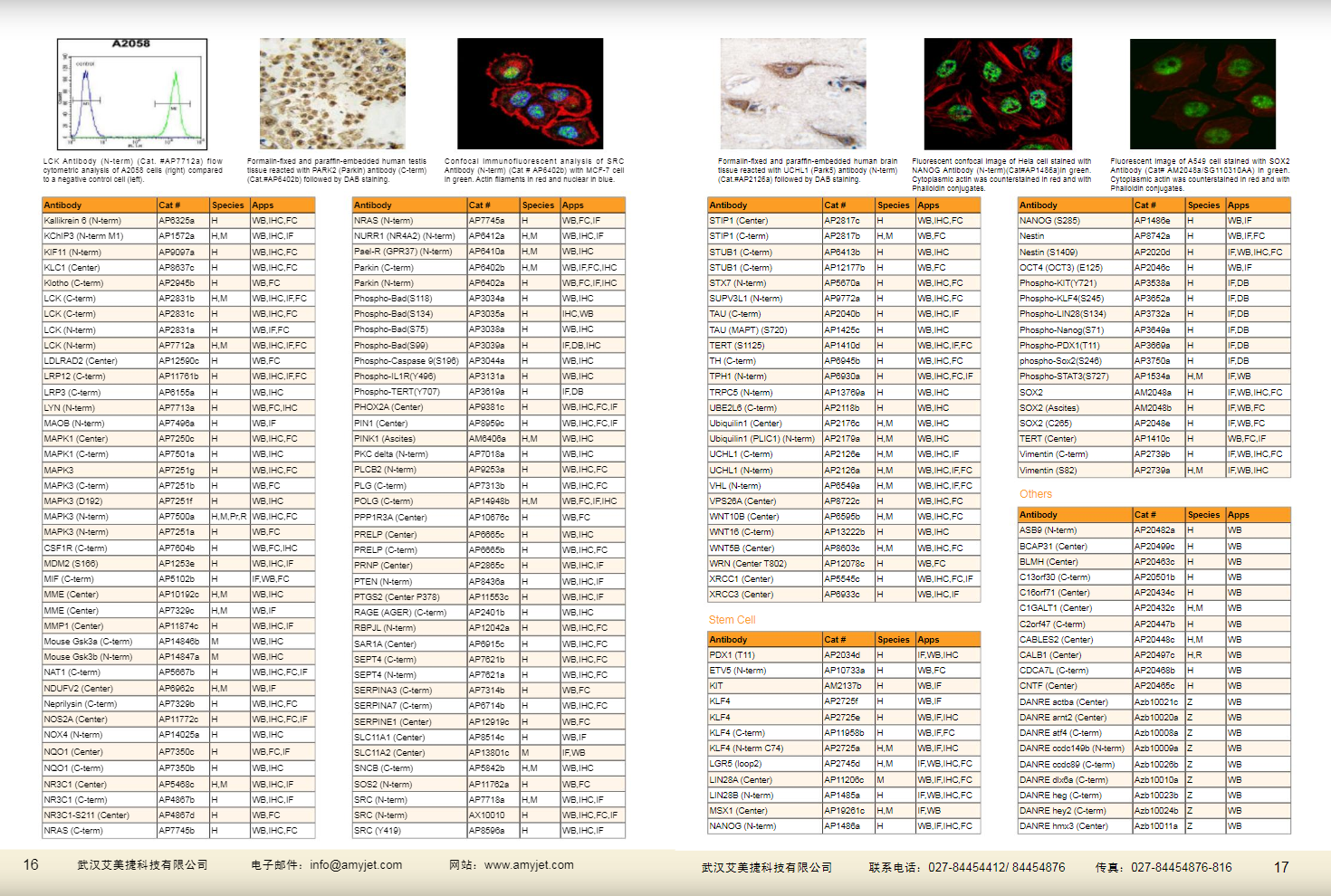Select the Kallikrein 6 (N-term) antibody entry
This screenshot has height=896, width=1331.
click(82, 221)
